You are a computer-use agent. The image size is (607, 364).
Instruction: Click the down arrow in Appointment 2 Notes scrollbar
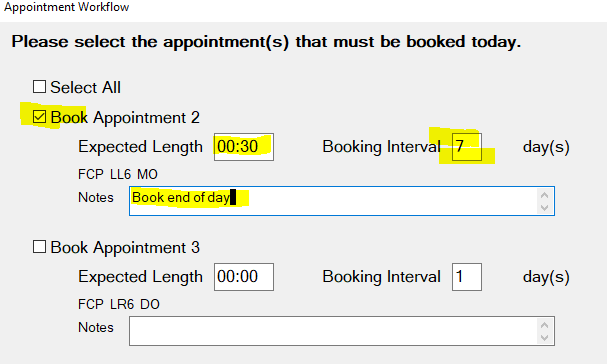pos(544,208)
